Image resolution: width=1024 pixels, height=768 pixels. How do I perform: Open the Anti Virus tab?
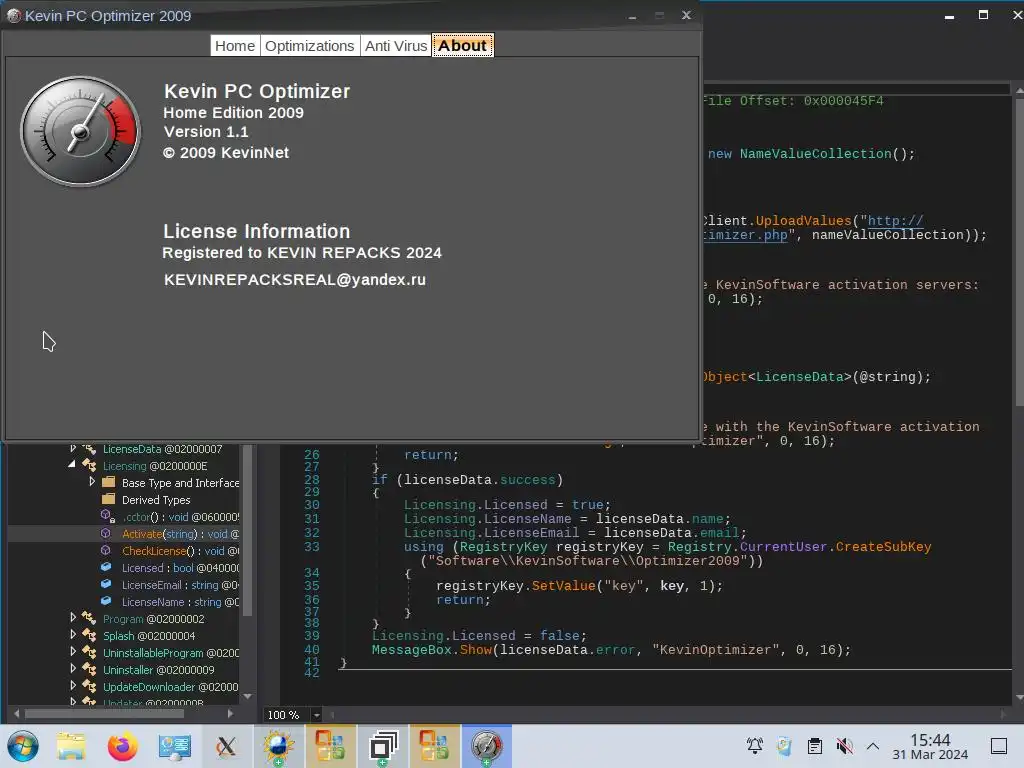[396, 46]
